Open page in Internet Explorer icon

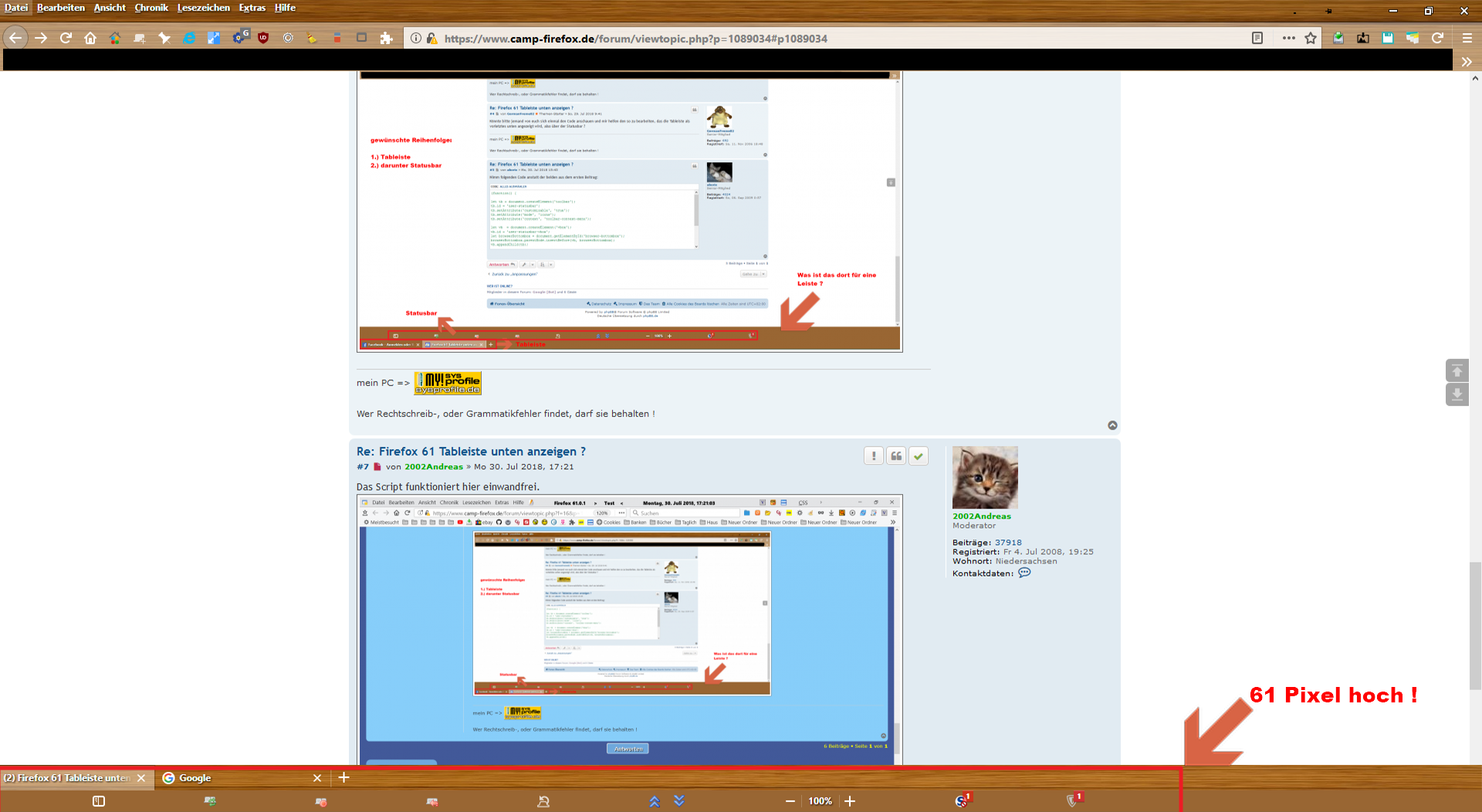click(189, 38)
